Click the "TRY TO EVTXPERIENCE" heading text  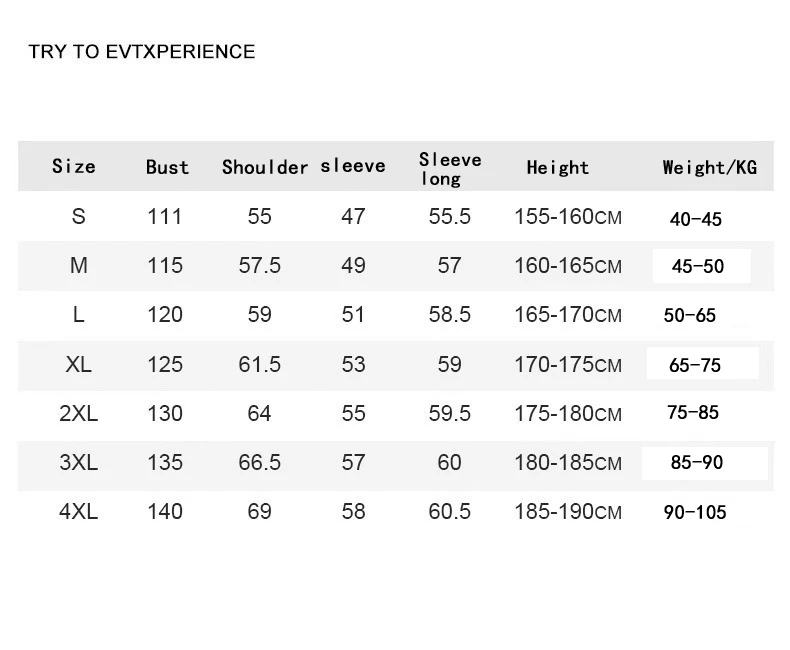[x=142, y=52]
